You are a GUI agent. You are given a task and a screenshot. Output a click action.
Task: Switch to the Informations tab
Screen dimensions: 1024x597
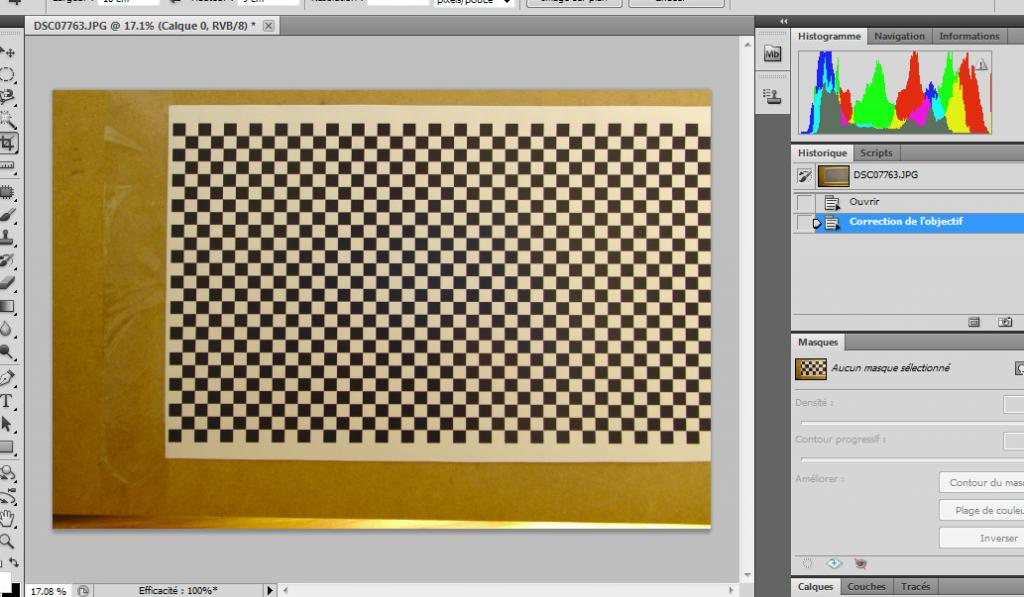(969, 37)
